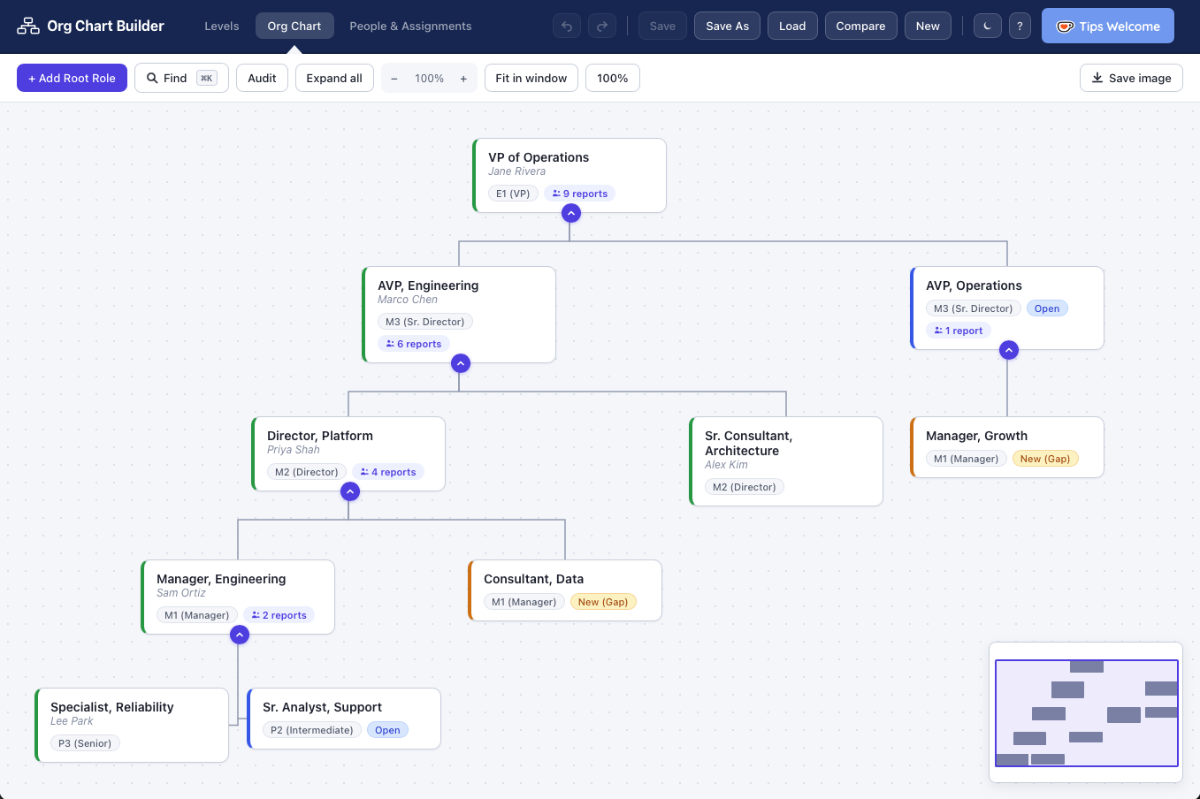This screenshot has width=1200, height=799.
Task: Collapse the Director, Platform node
Action: 349,491
